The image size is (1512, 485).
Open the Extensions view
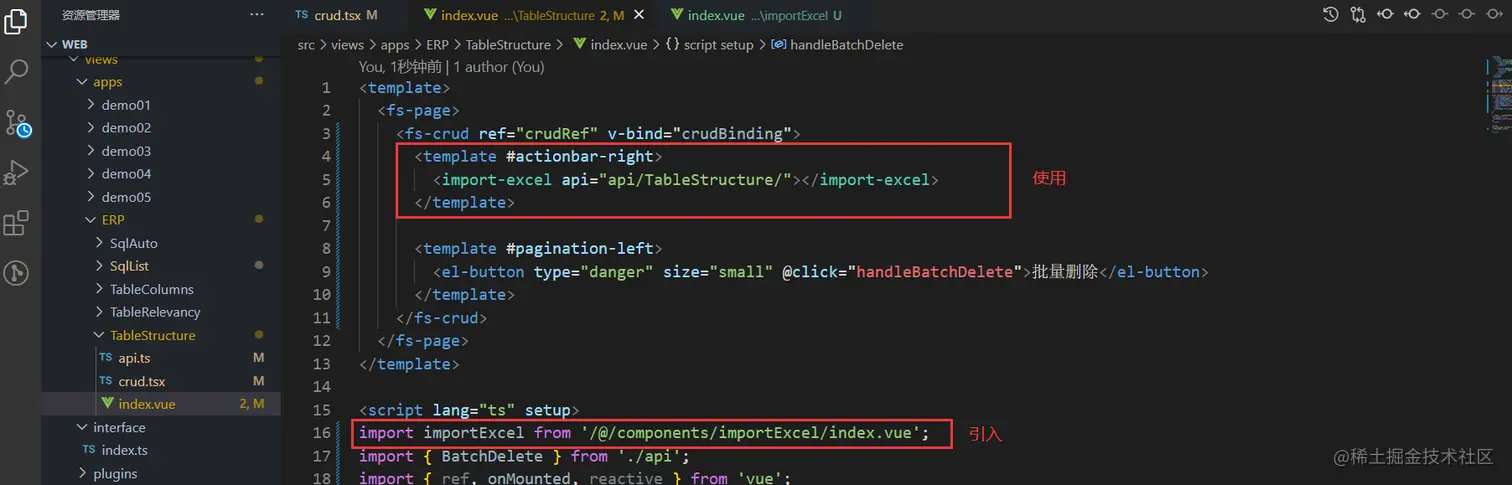[16, 223]
